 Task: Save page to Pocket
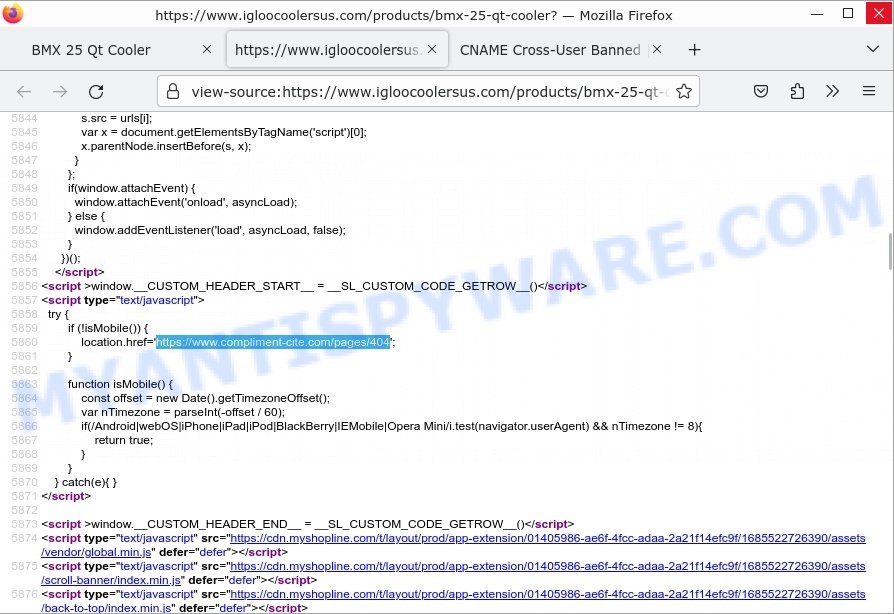[x=761, y=91]
